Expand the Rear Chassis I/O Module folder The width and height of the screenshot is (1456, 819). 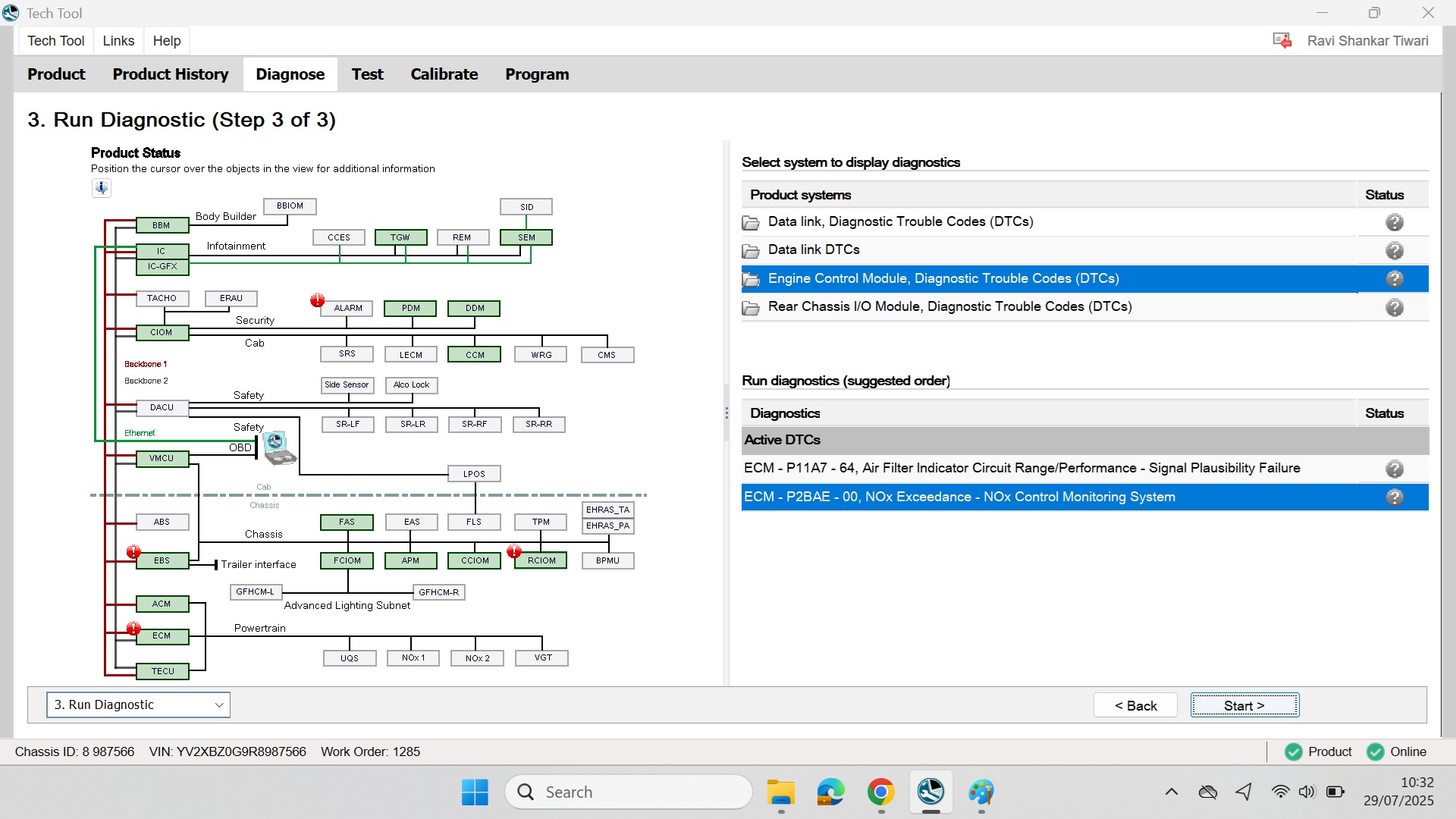pos(750,307)
